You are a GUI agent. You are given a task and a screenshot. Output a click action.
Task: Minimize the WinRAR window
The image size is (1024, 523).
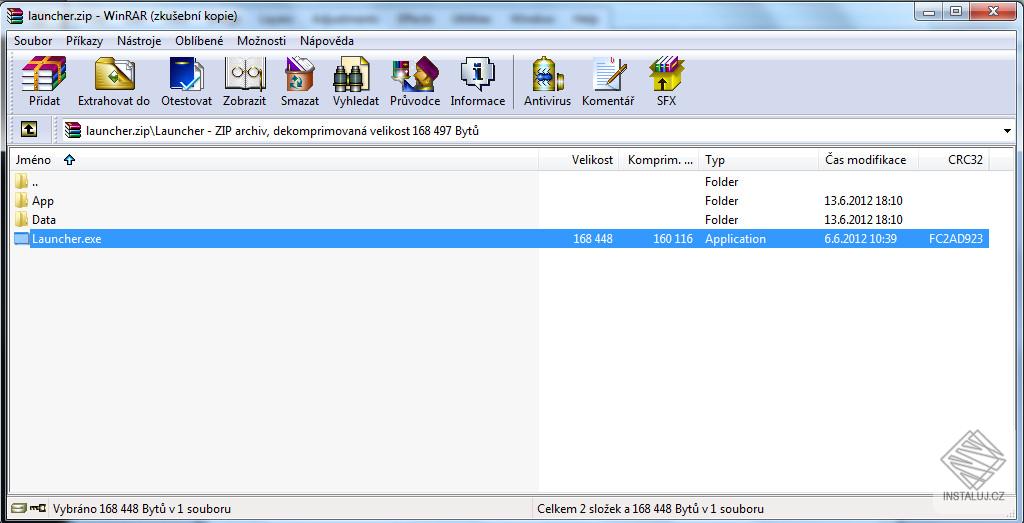929,12
